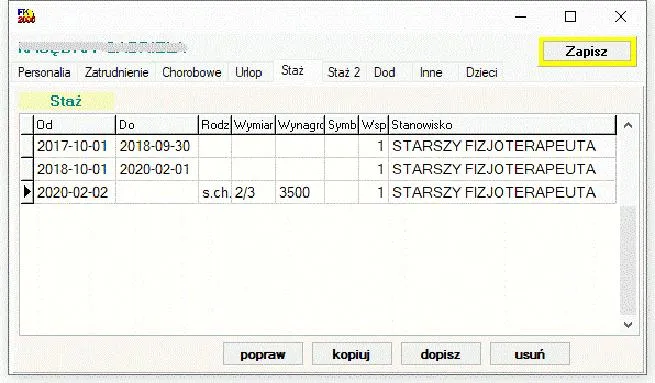The width and height of the screenshot is (655, 383).
Task: Open the Inne tab
Action: 431,72
